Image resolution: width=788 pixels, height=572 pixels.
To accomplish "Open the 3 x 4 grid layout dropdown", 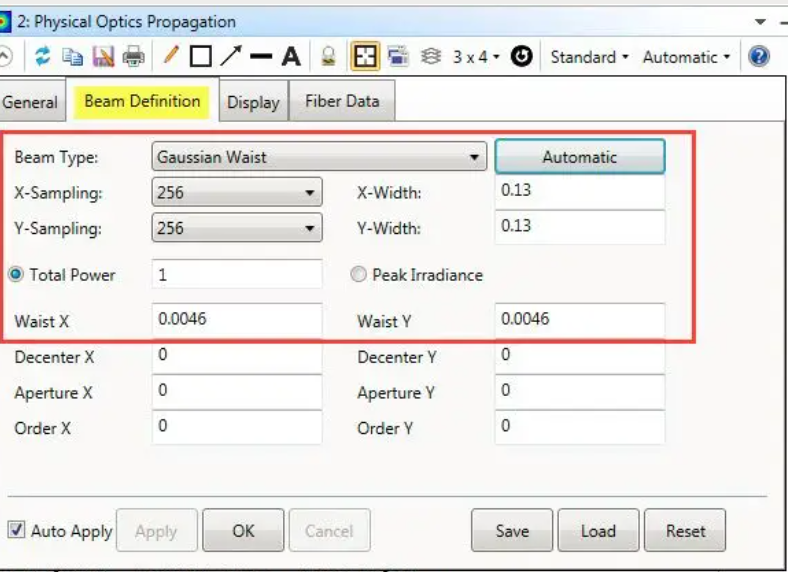I will 475,57.
